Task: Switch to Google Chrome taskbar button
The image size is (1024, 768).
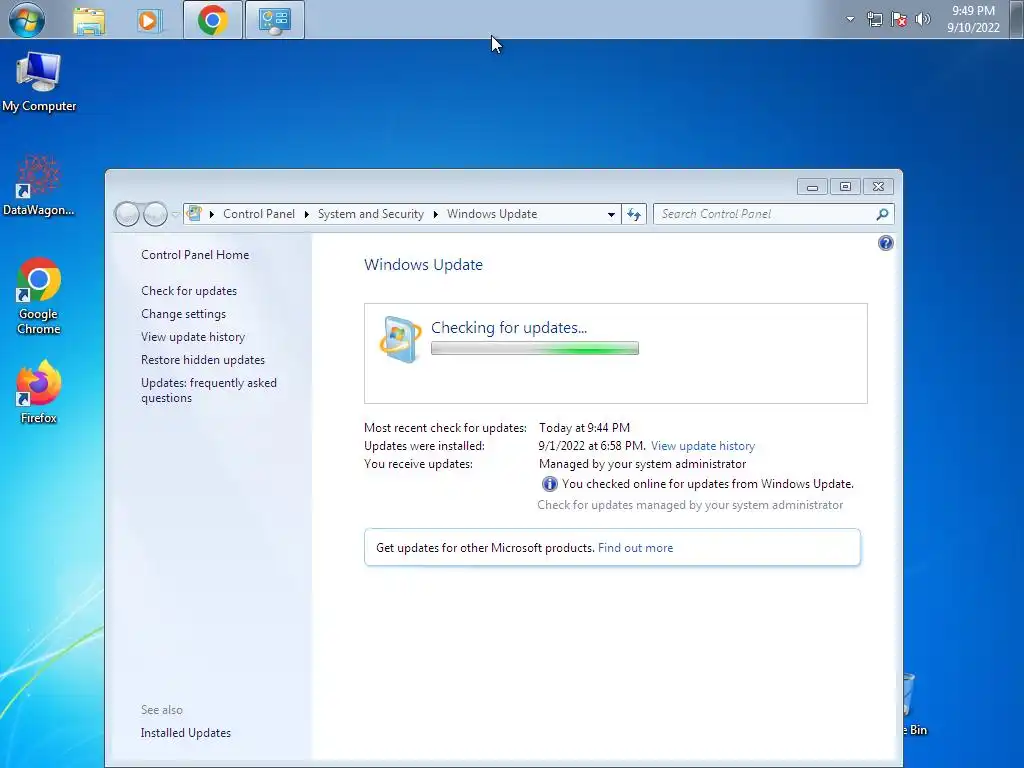Action: pos(213,20)
